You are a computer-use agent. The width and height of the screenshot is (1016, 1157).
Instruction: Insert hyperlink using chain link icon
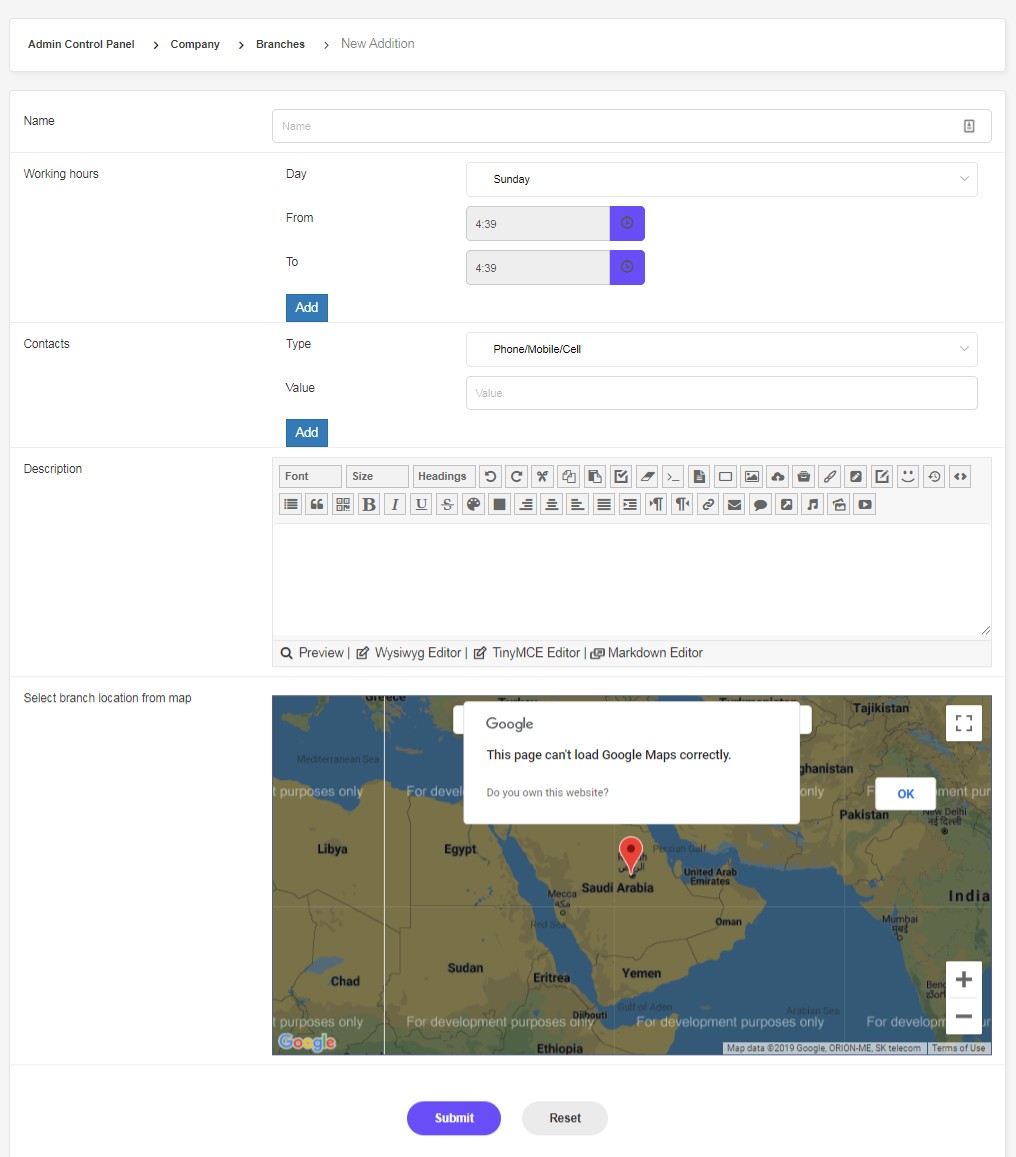[x=708, y=505]
